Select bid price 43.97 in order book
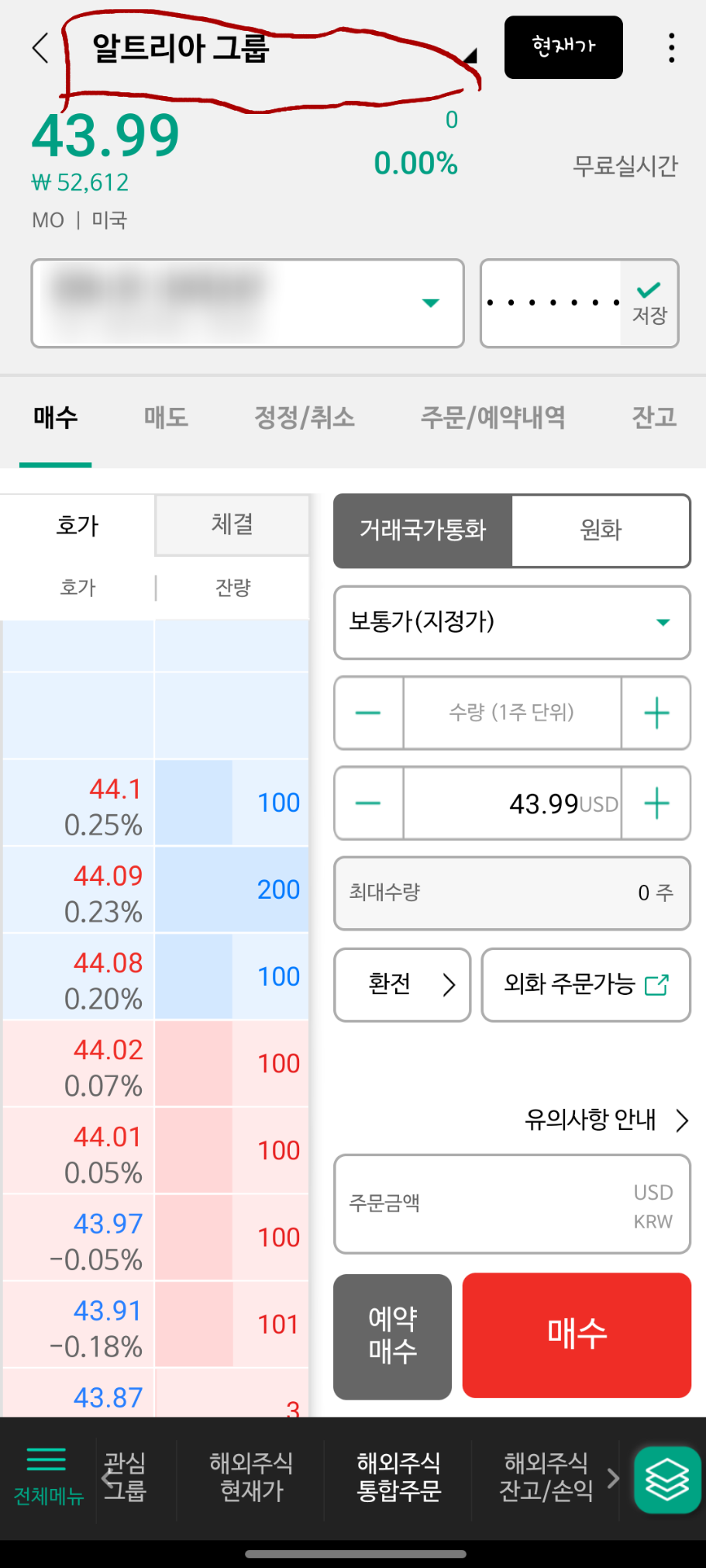The image size is (706, 1568). pos(78,1238)
